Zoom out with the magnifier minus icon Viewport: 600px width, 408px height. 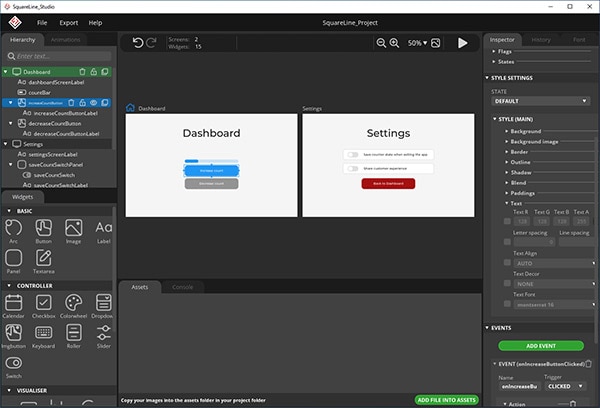(x=381, y=43)
